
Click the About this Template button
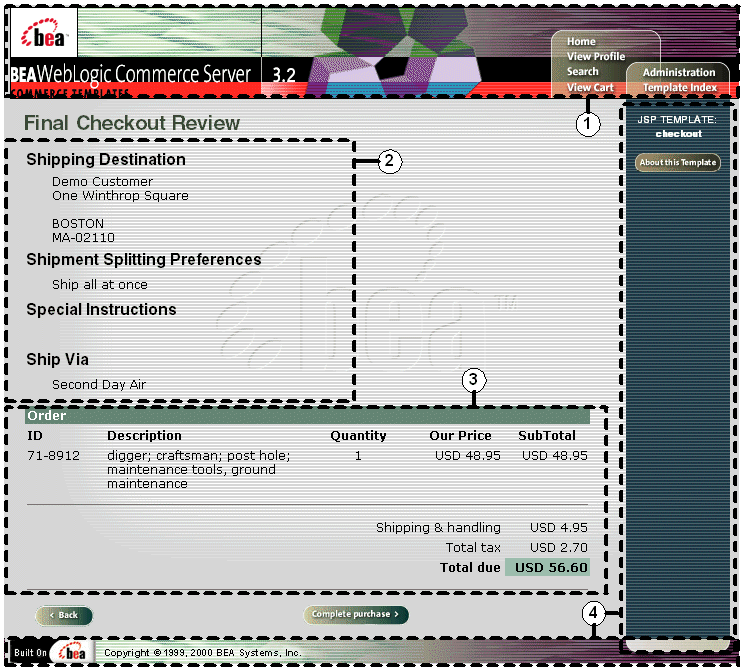[x=678, y=163]
